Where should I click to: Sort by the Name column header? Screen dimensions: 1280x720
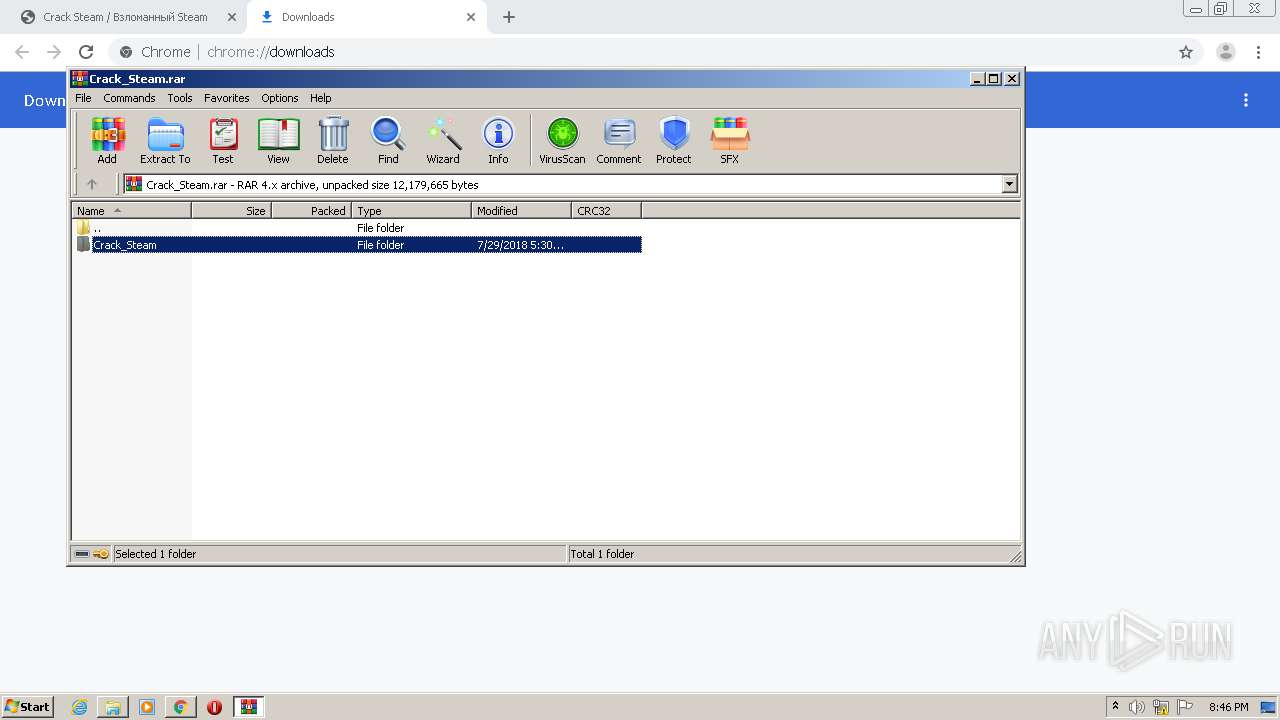[131, 210]
